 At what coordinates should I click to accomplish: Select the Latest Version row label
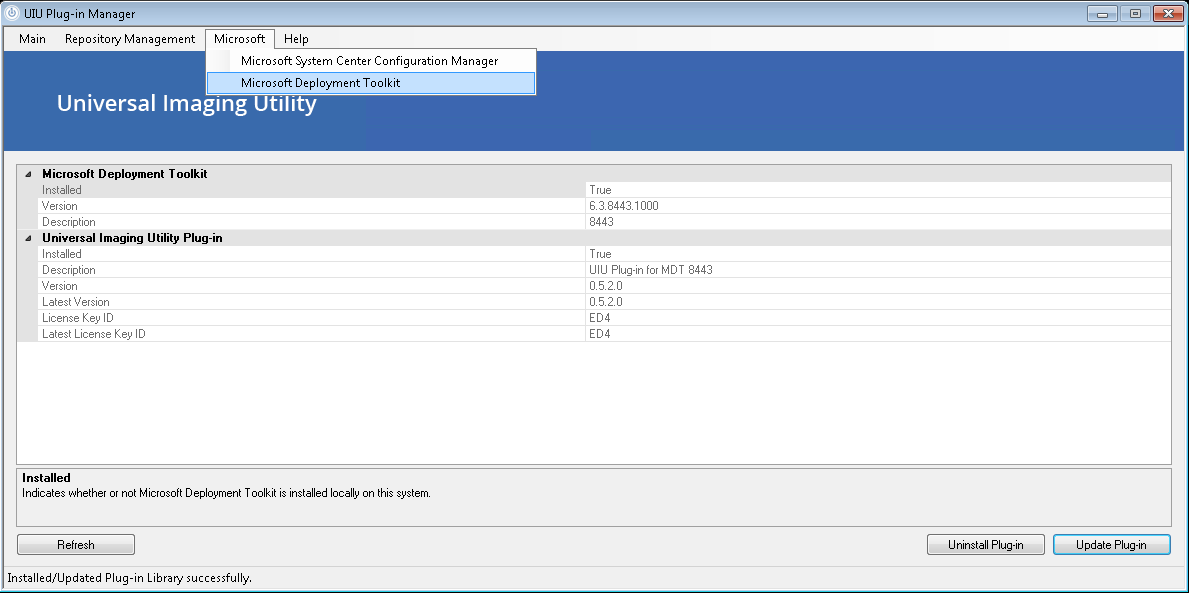76,302
